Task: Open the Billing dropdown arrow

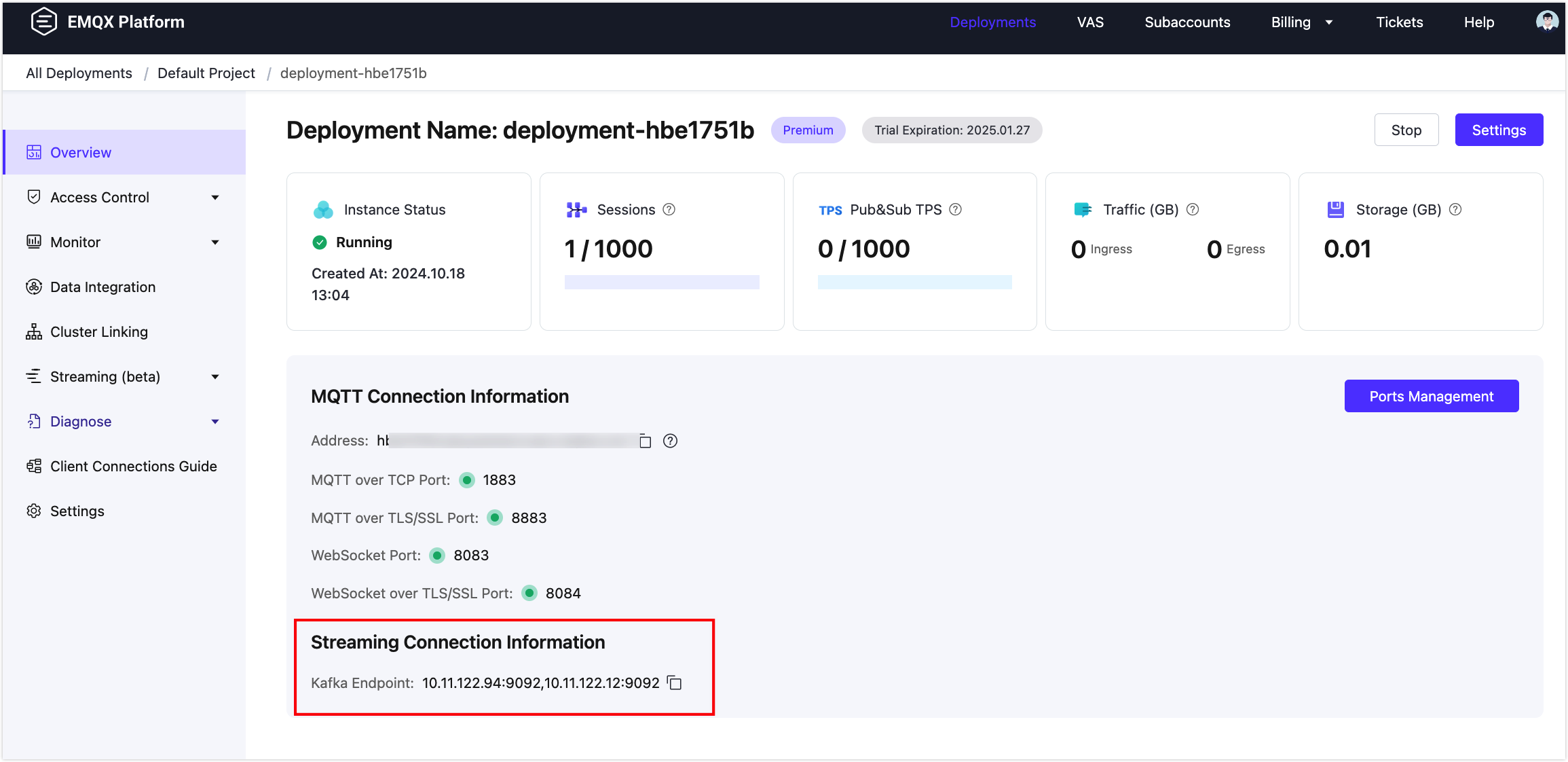Action: [1329, 22]
